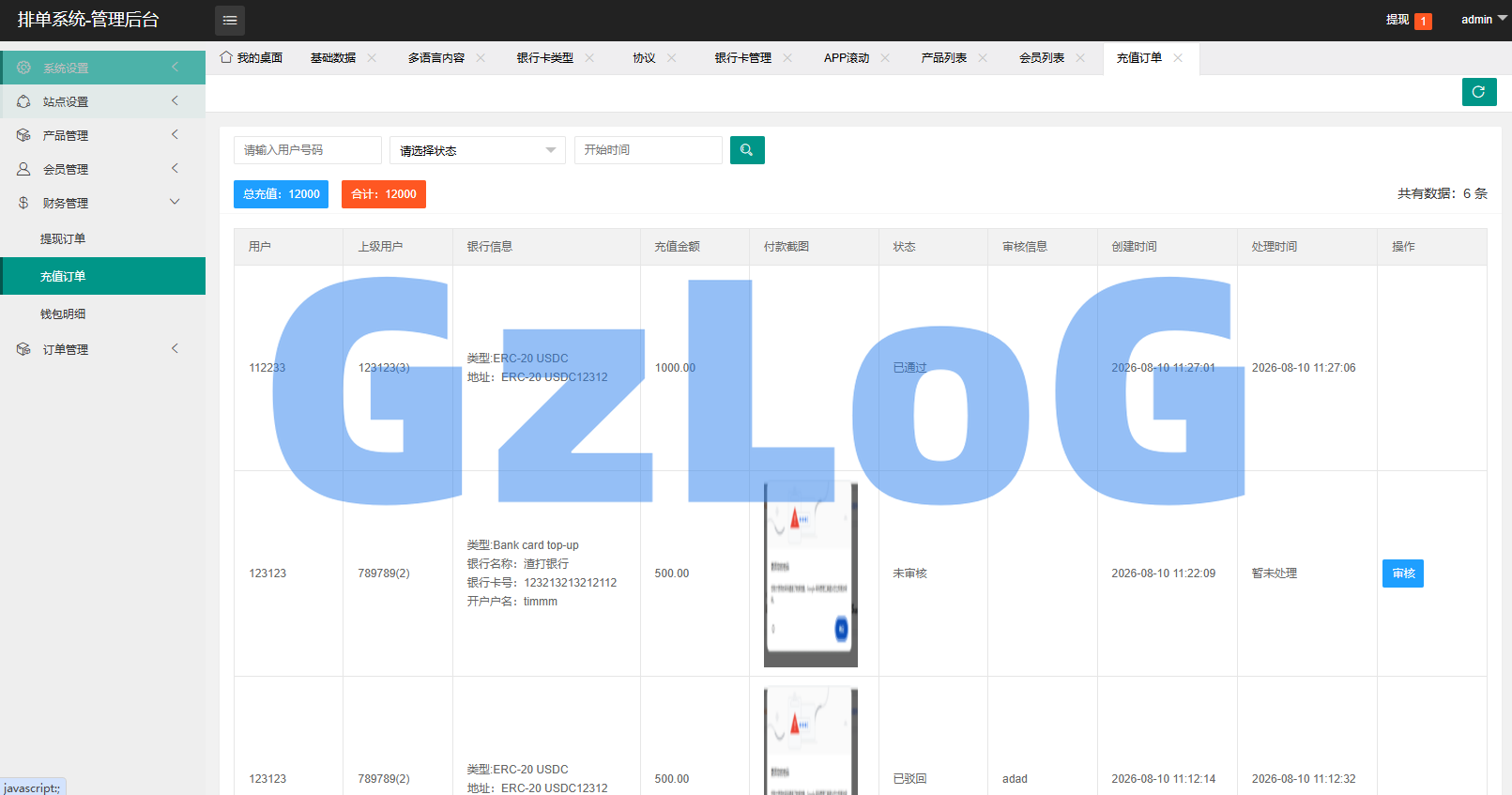Image resolution: width=1512 pixels, height=795 pixels.
Task: Click the 提现 notification link
Action: (1397, 20)
